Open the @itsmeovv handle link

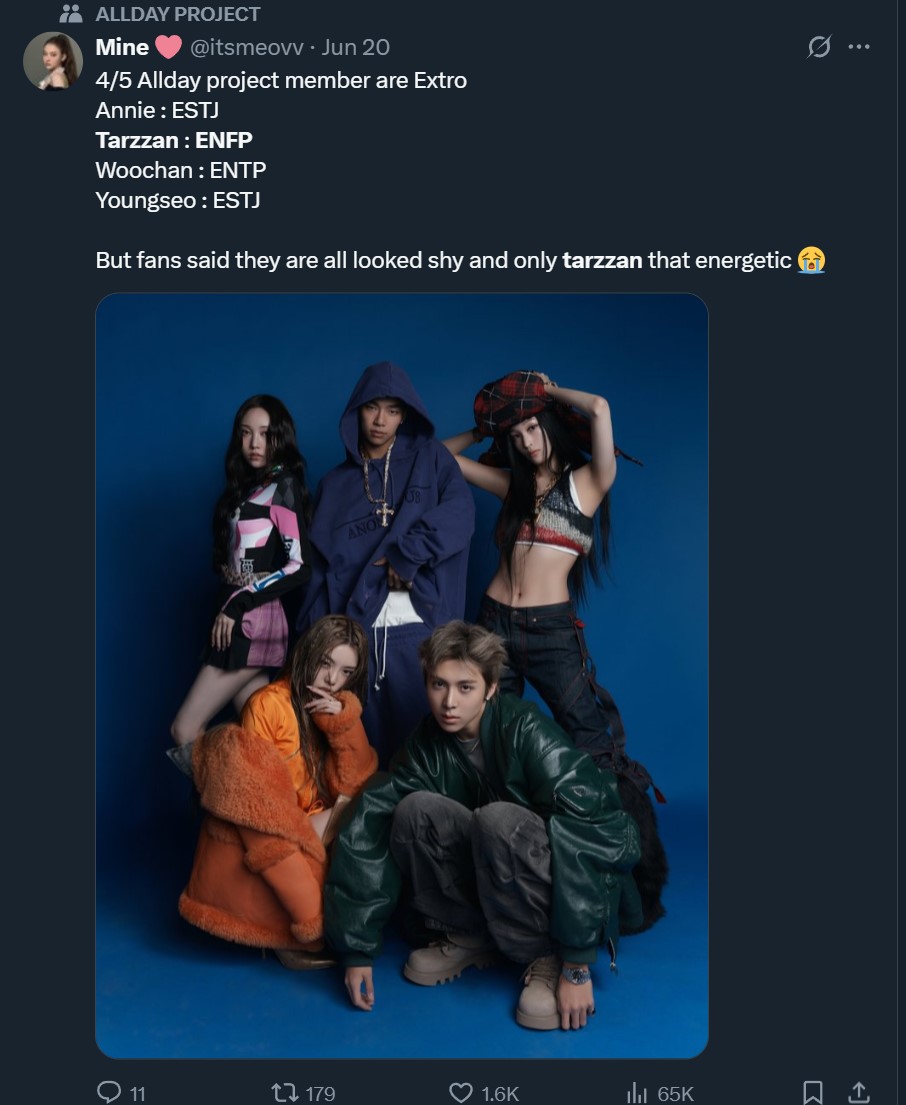pos(247,47)
